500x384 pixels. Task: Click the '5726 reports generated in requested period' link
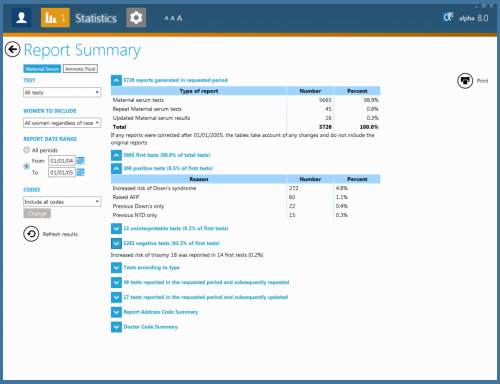point(176,80)
